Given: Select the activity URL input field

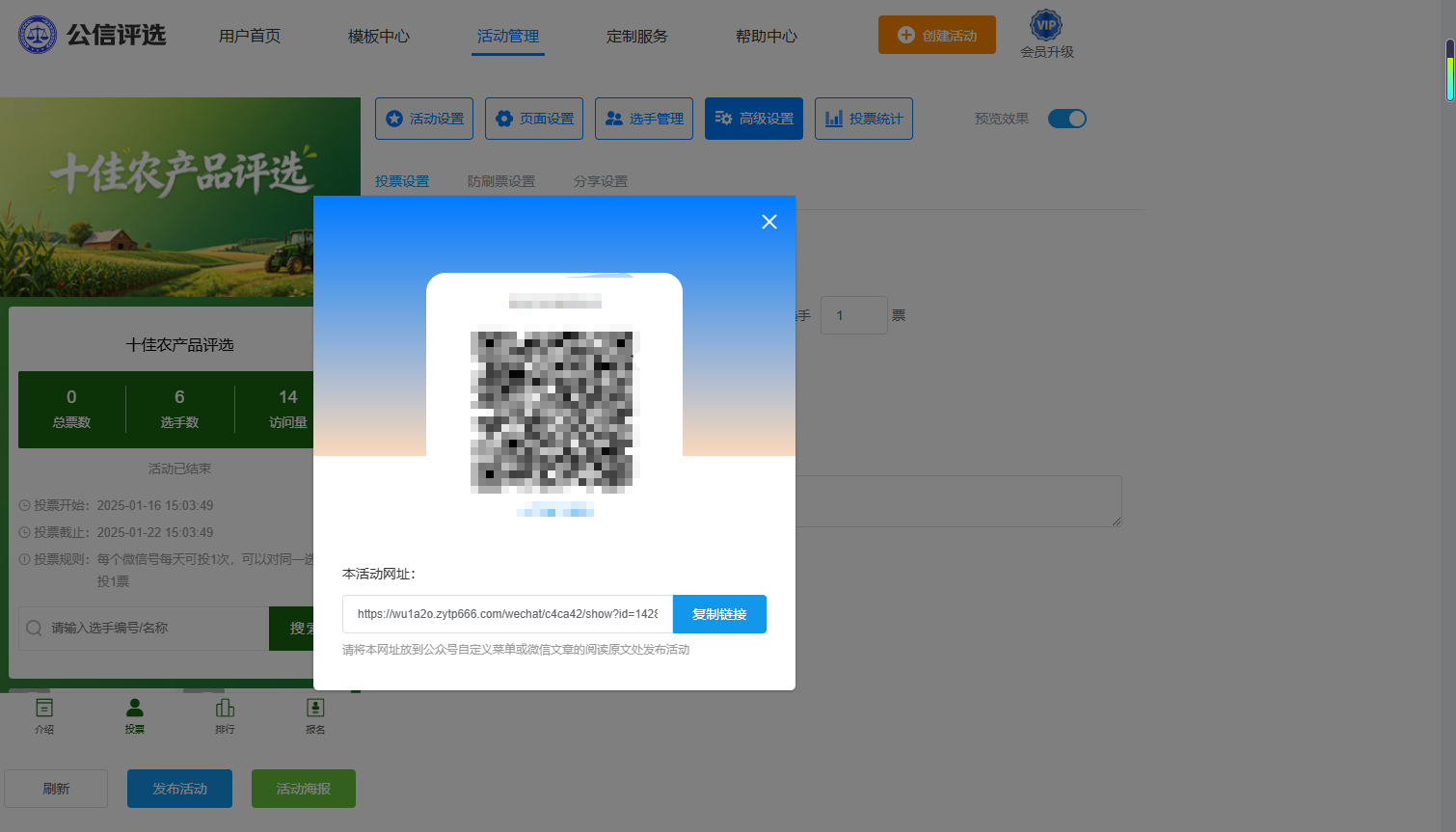Looking at the screenshot, I should pos(507,614).
